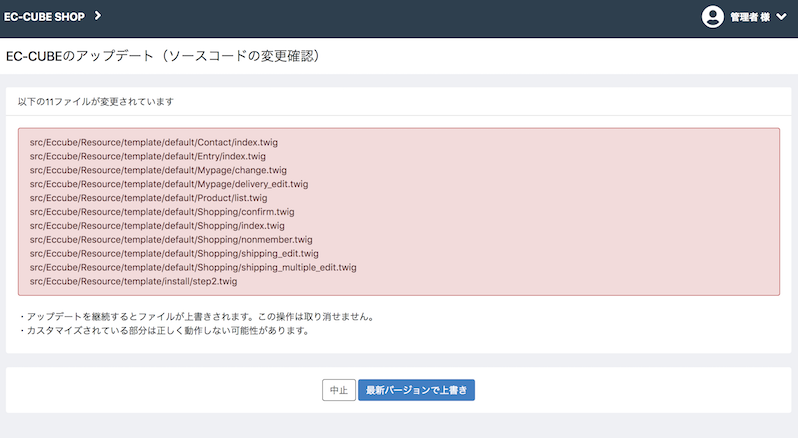The height and width of the screenshot is (438, 798).
Task: Click 最新バージョンで上書き overwrite button
Action: click(416, 390)
